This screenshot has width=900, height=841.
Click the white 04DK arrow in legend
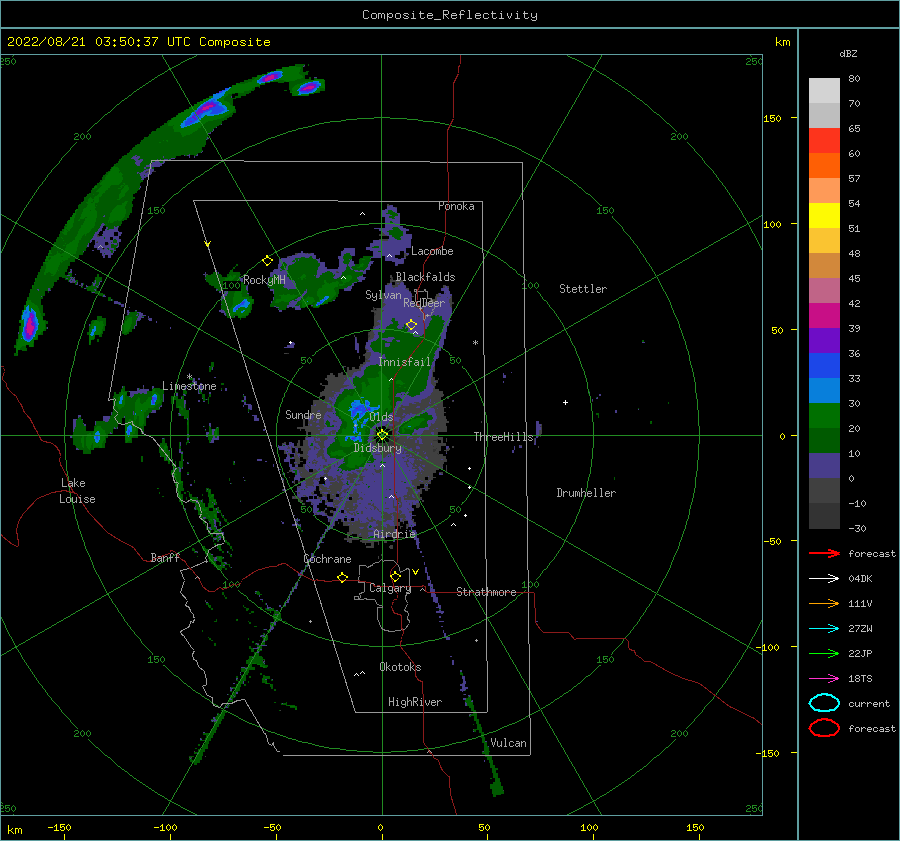(824, 578)
